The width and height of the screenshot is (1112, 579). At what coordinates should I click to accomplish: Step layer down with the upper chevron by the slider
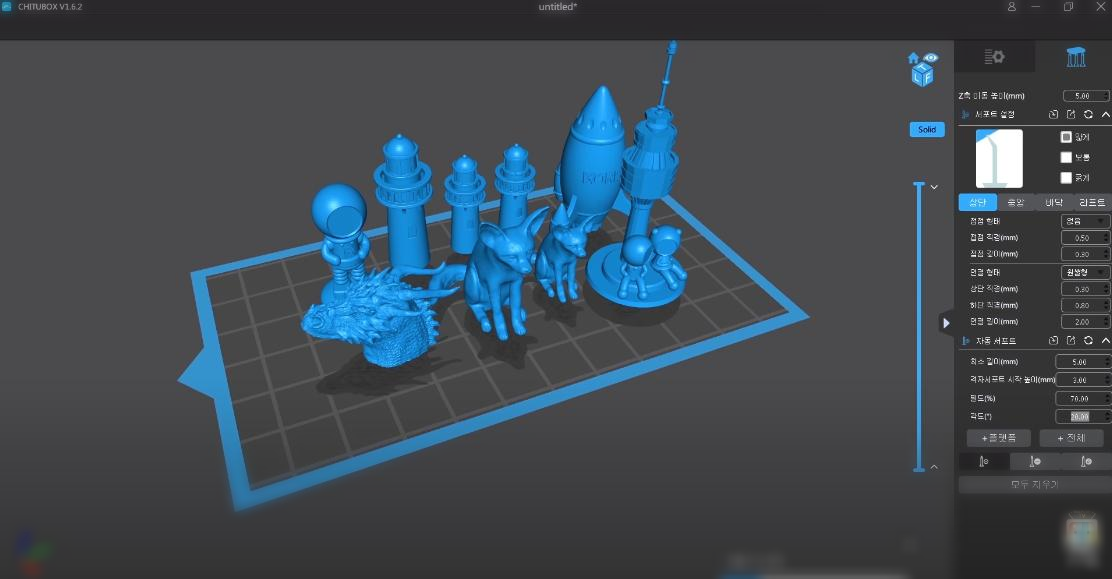934,187
